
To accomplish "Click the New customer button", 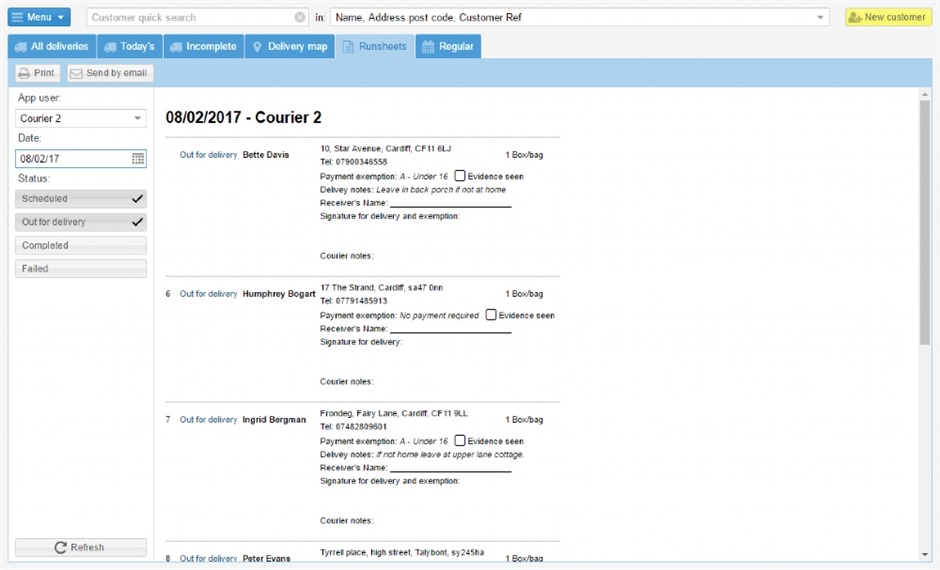I will [x=888, y=17].
